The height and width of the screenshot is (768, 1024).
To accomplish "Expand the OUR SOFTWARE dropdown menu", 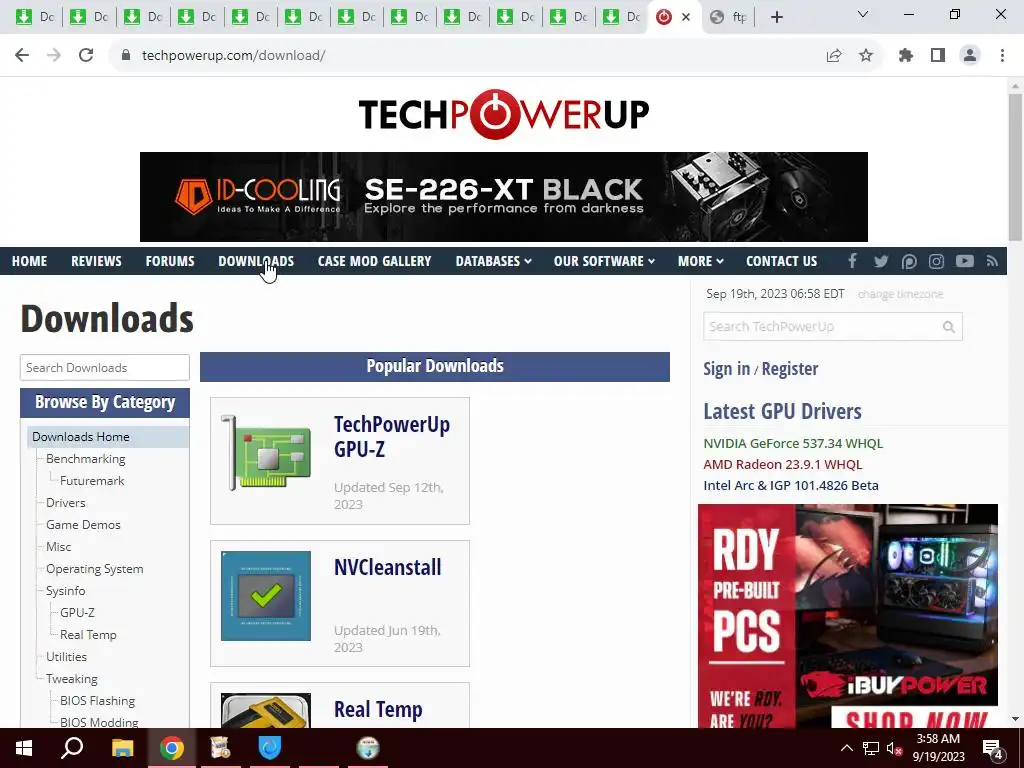I will coord(604,261).
